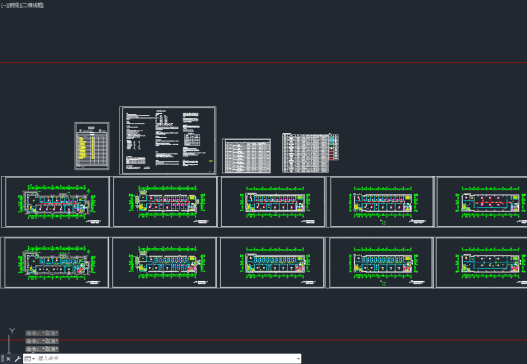This screenshot has width=527, height=364.
Task: Select the large design notes text sheet
Action: point(168,140)
